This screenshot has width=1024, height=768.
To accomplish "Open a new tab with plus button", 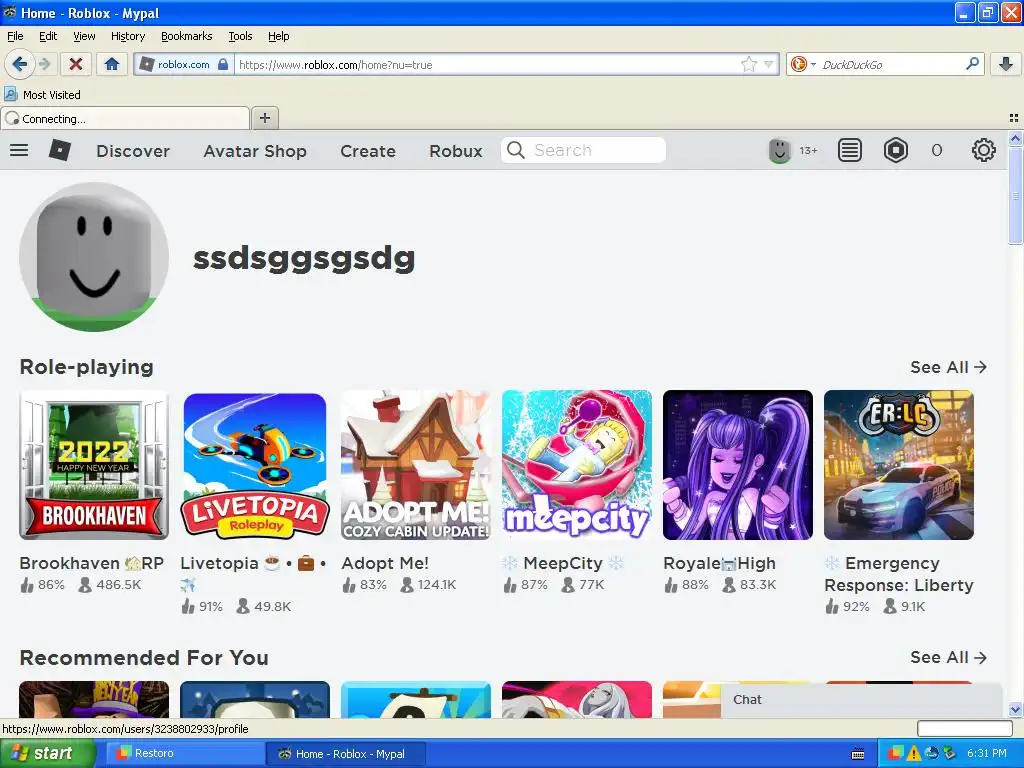I will coord(264,118).
